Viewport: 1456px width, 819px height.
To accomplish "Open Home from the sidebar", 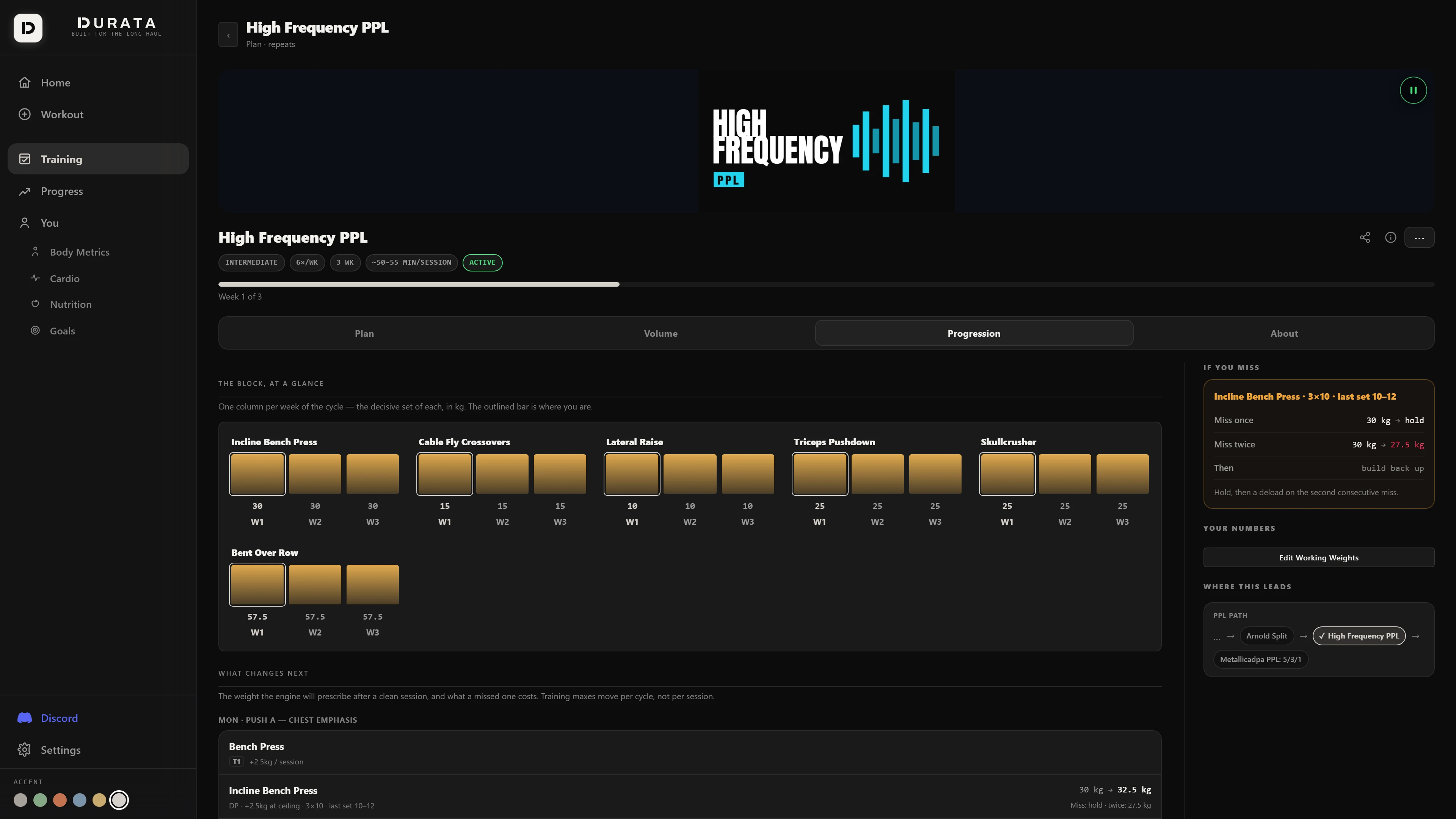I will 98,83.
